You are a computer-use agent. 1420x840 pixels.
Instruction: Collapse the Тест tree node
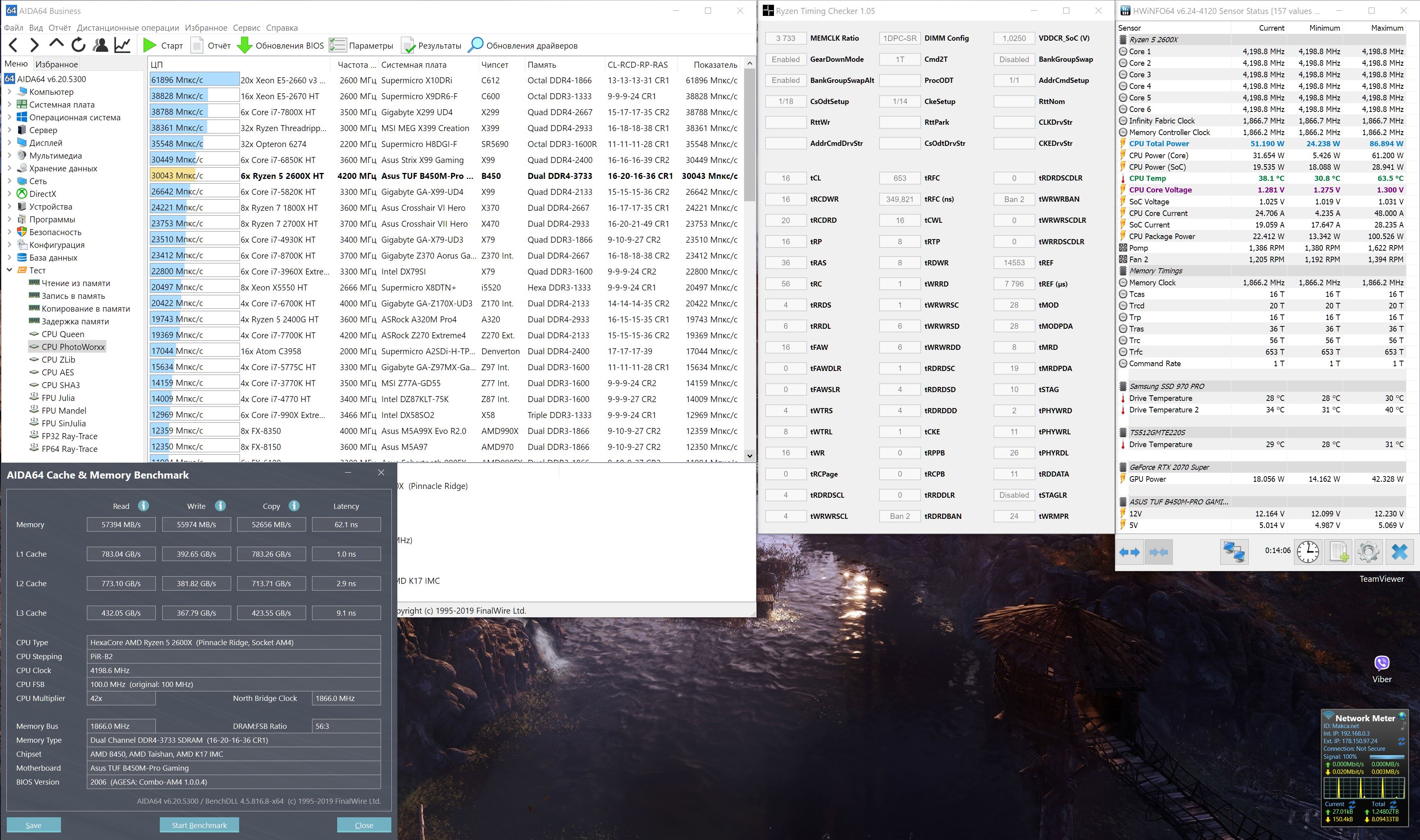pyautogui.click(x=9, y=270)
